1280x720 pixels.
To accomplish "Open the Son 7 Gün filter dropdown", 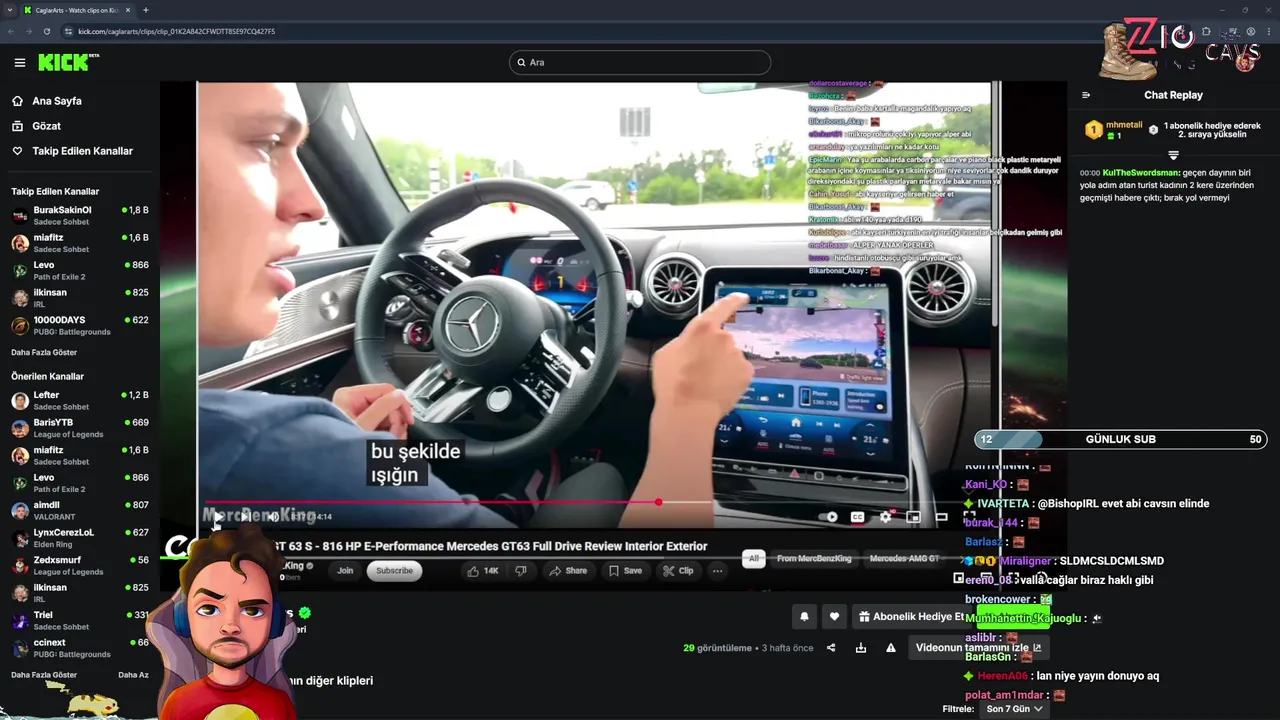I will pyautogui.click(x=1014, y=709).
